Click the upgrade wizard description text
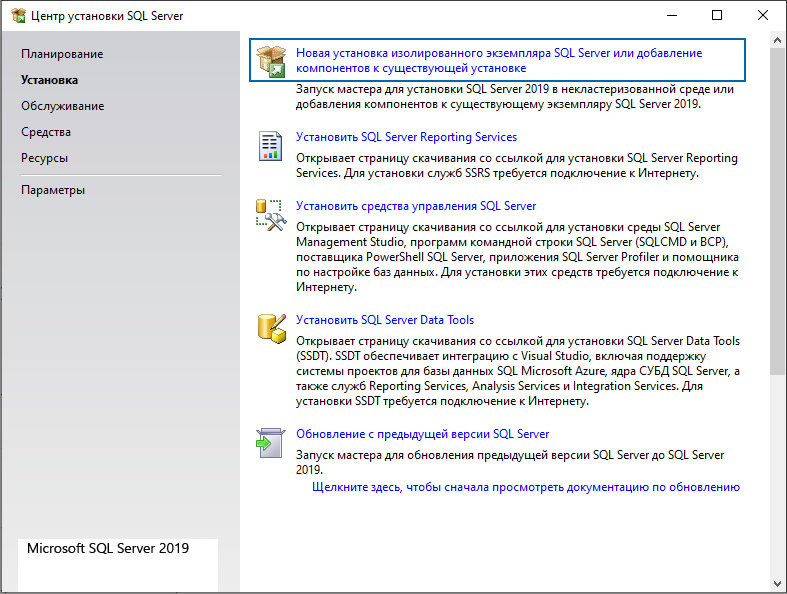 510,462
